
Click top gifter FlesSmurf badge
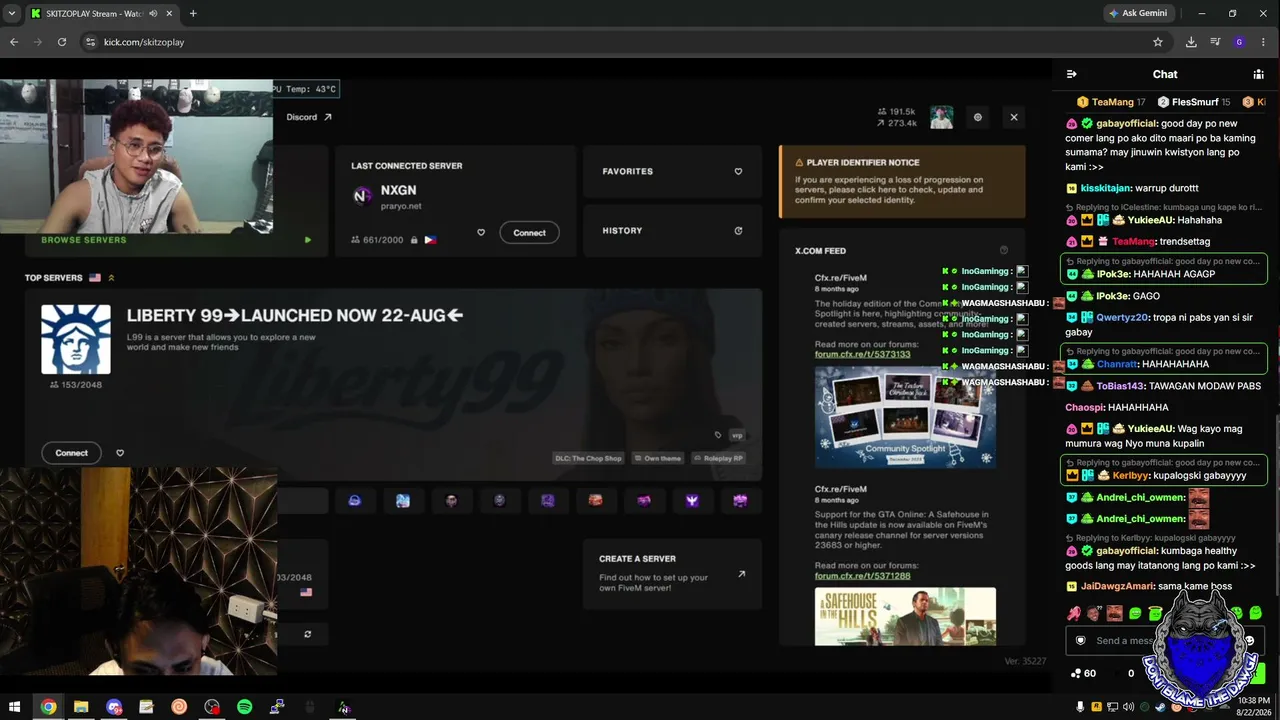tap(1194, 102)
